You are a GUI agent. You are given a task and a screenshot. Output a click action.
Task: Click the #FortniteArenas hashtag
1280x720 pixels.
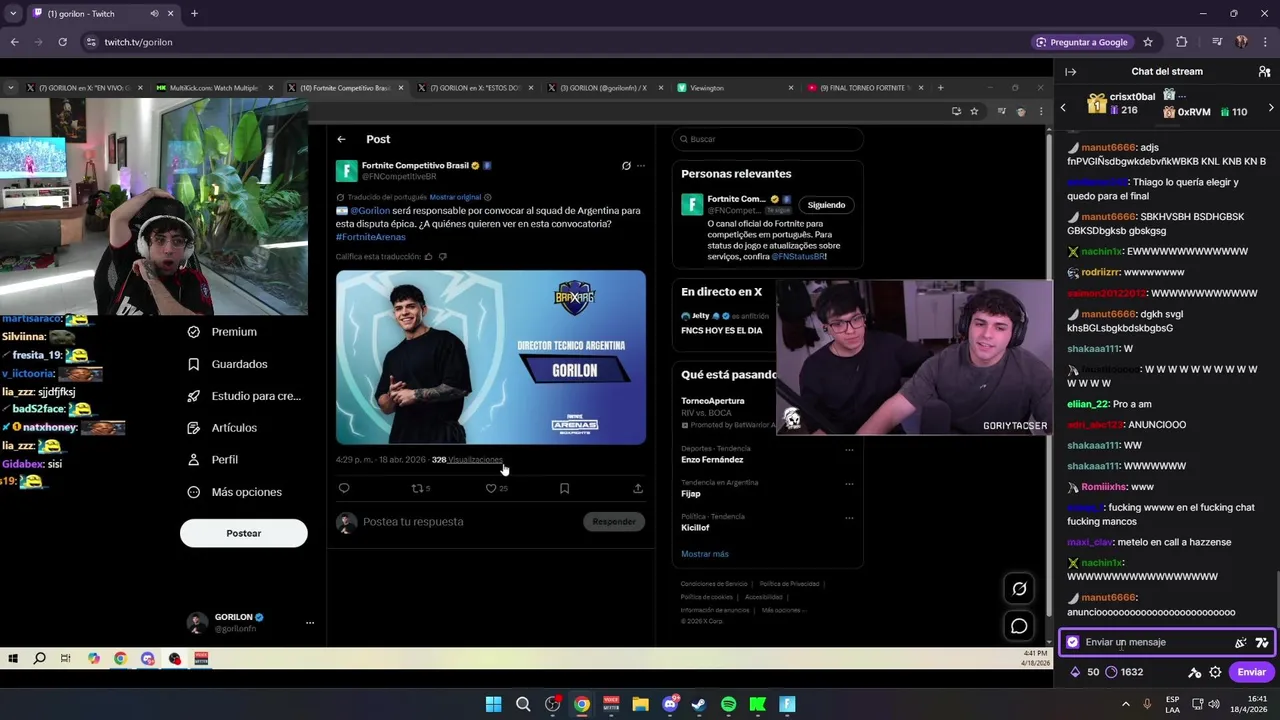[x=371, y=237]
